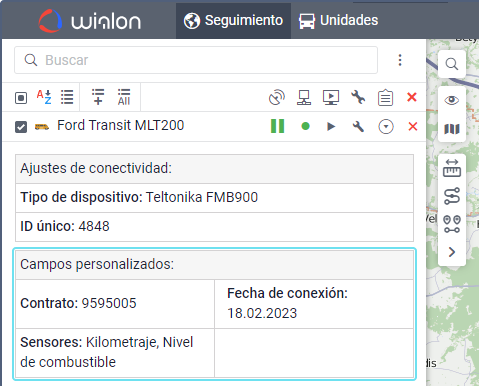Open the distance ruler tool on map

452,168
